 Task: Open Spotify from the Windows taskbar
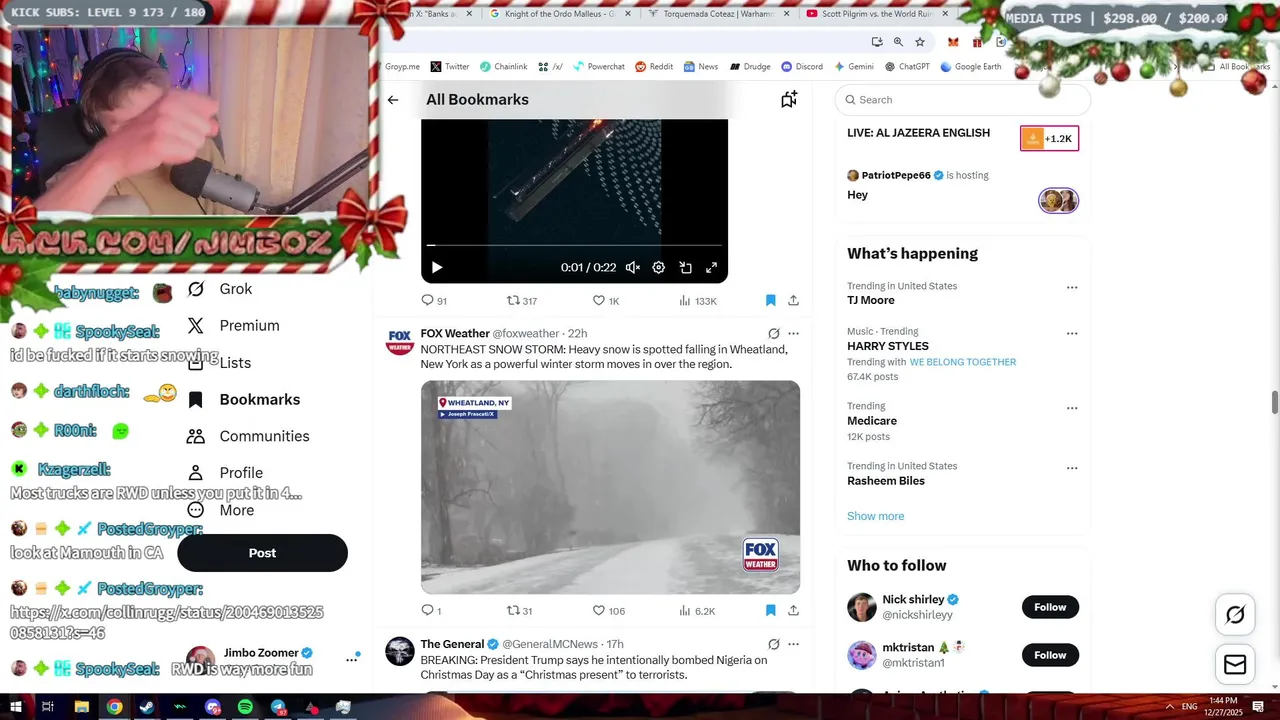(x=245, y=707)
